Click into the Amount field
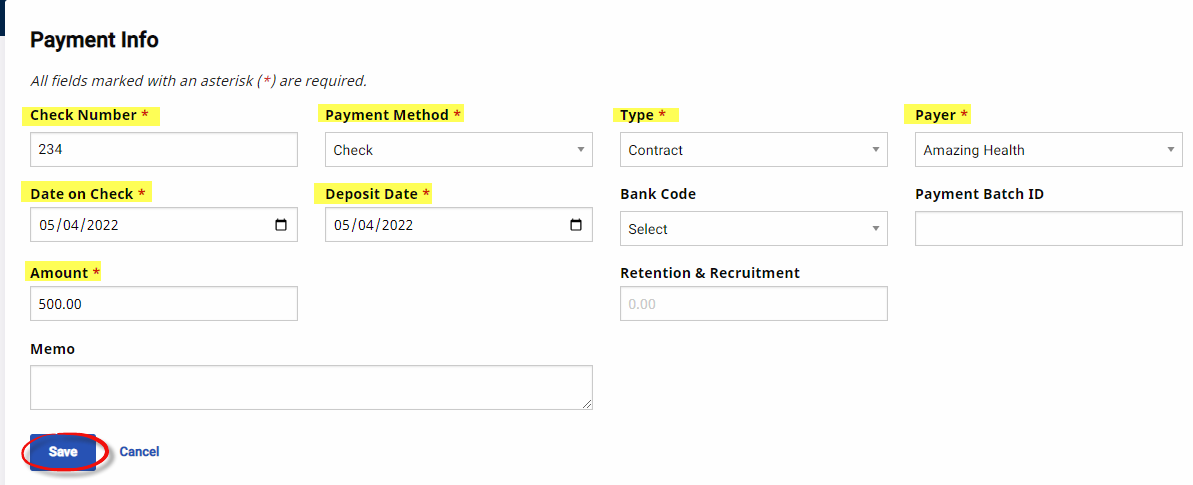 (x=164, y=304)
